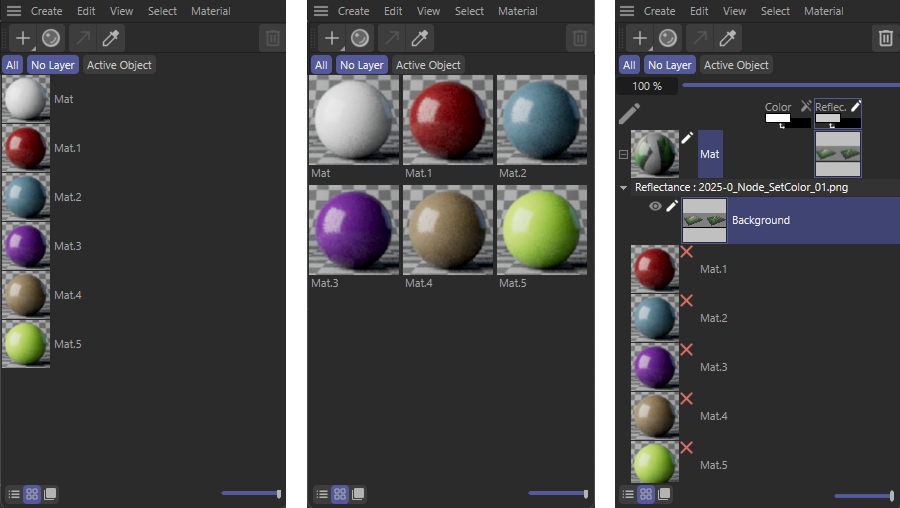Click New Material plus icon in right panel

pos(639,38)
